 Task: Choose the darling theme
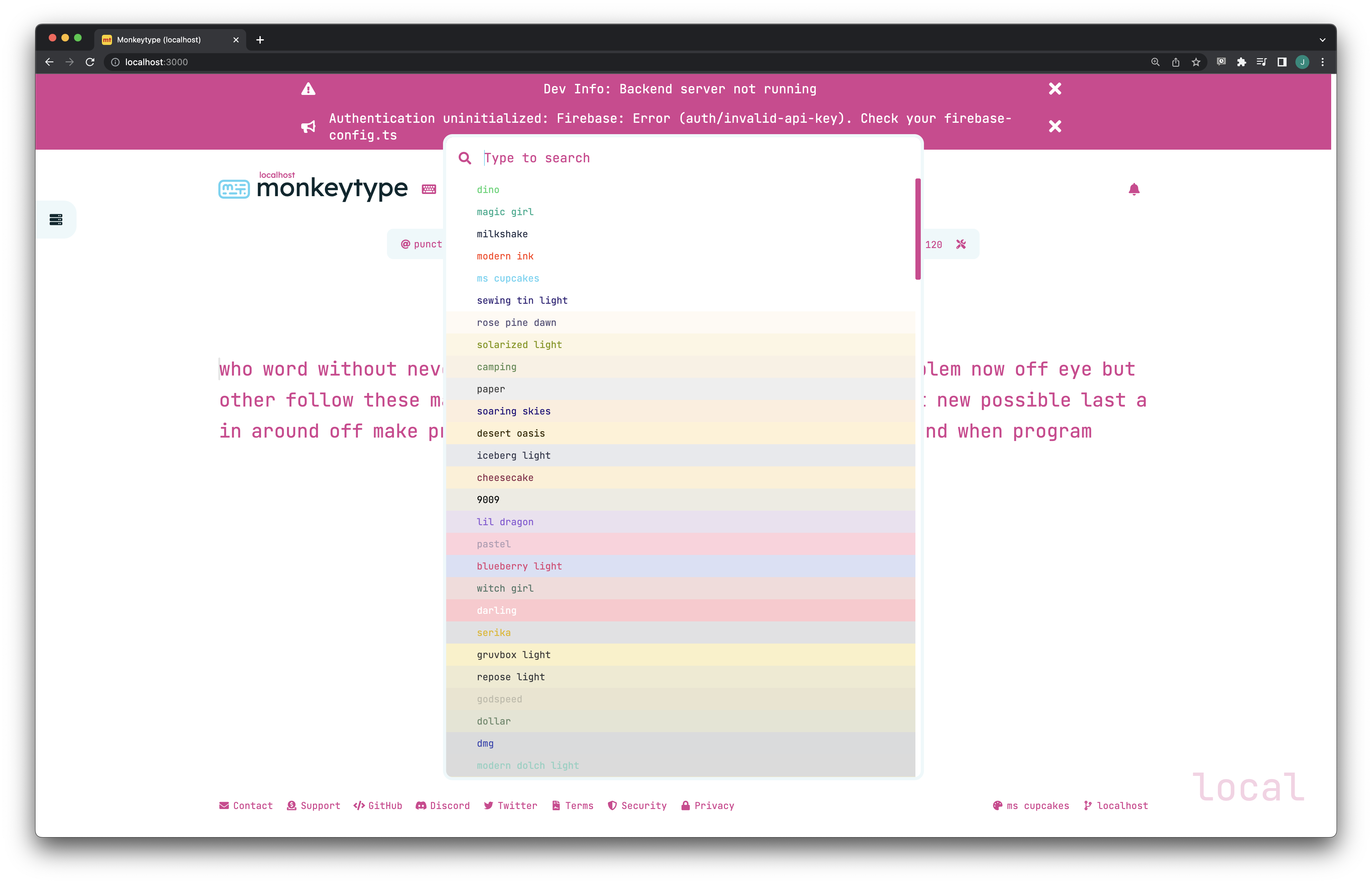(x=681, y=611)
